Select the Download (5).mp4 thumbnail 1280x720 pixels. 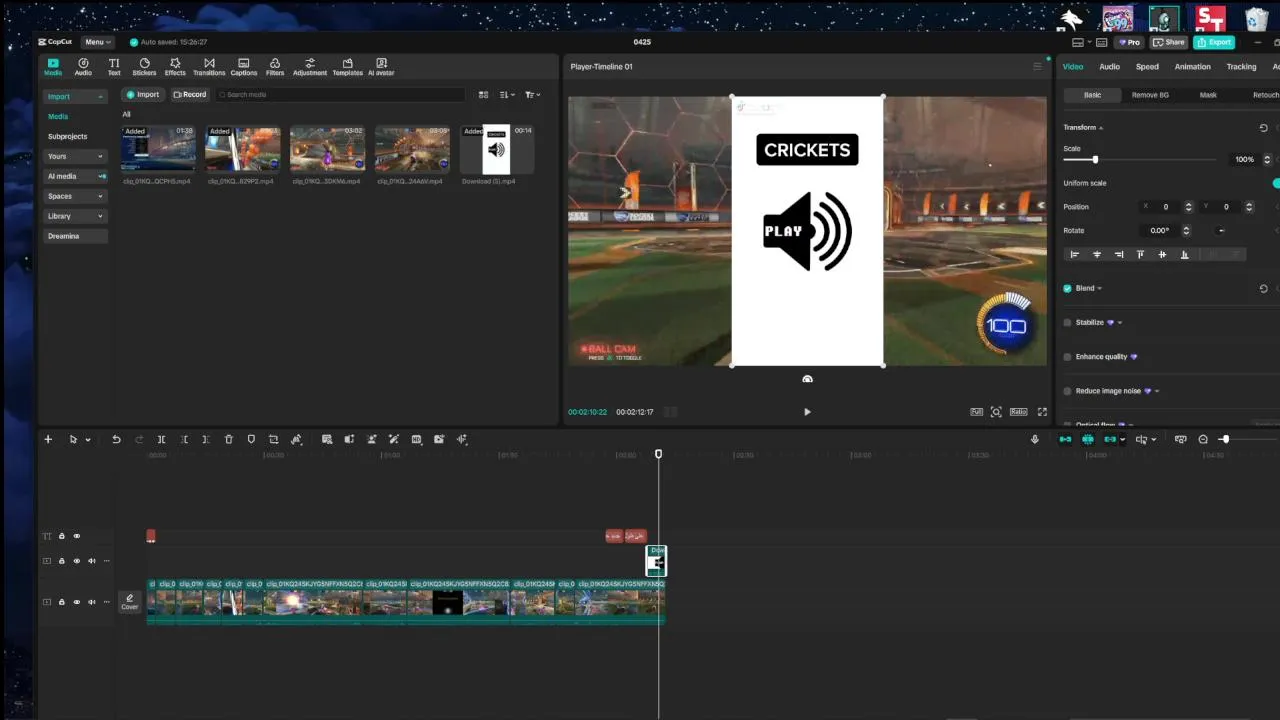(496, 149)
